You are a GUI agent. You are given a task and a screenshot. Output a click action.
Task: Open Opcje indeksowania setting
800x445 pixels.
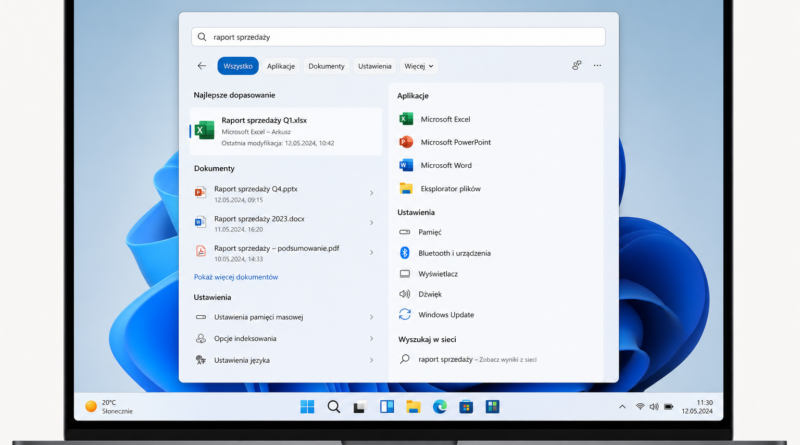(x=286, y=338)
